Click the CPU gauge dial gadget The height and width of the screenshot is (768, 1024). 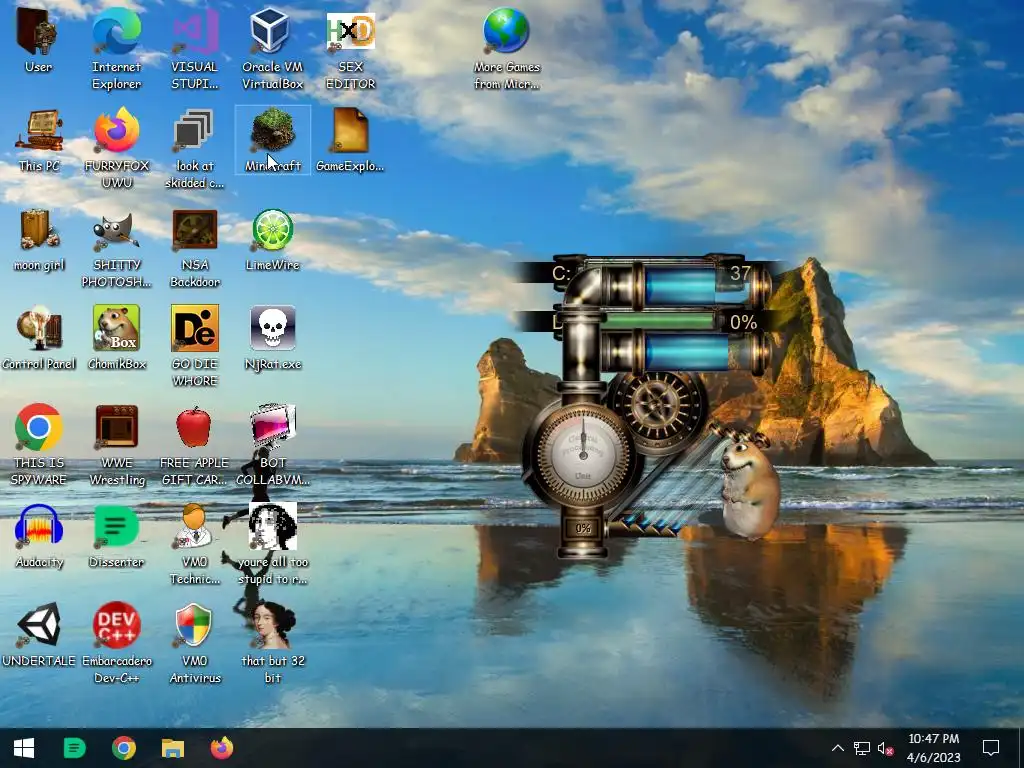point(583,455)
